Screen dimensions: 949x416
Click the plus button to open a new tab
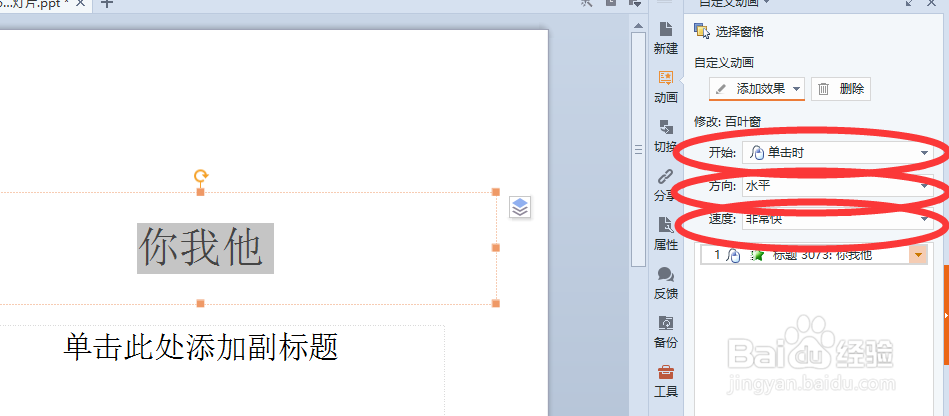click(107, 4)
